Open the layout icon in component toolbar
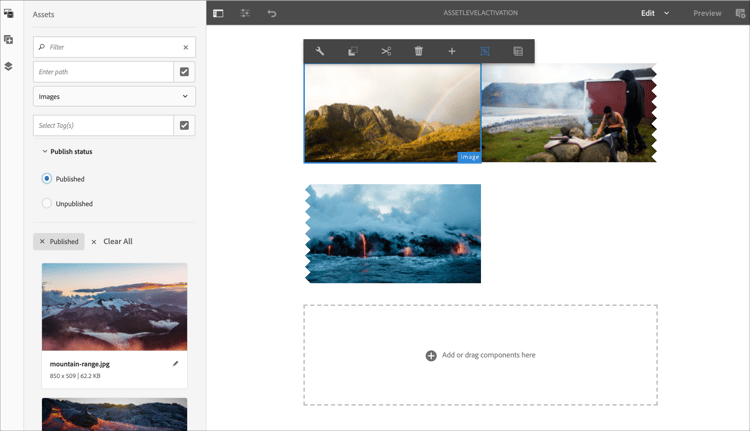Image resolution: width=750 pixels, height=431 pixels. pyautogui.click(x=518, y=51)
